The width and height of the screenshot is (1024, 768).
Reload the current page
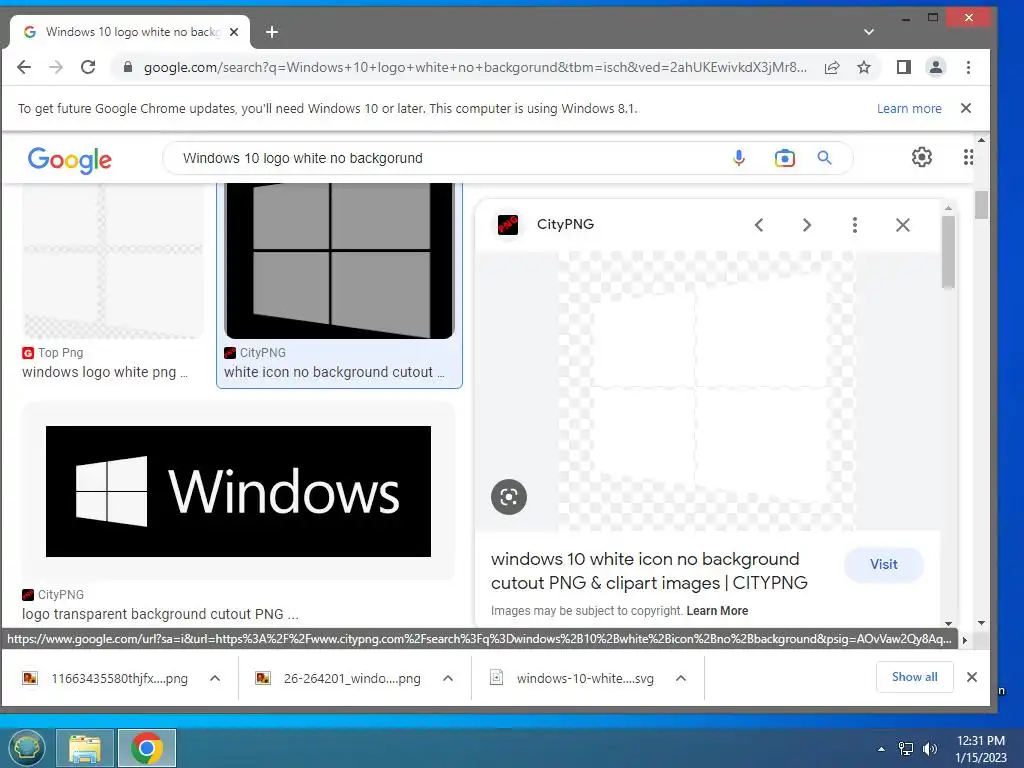click(88, 67)
